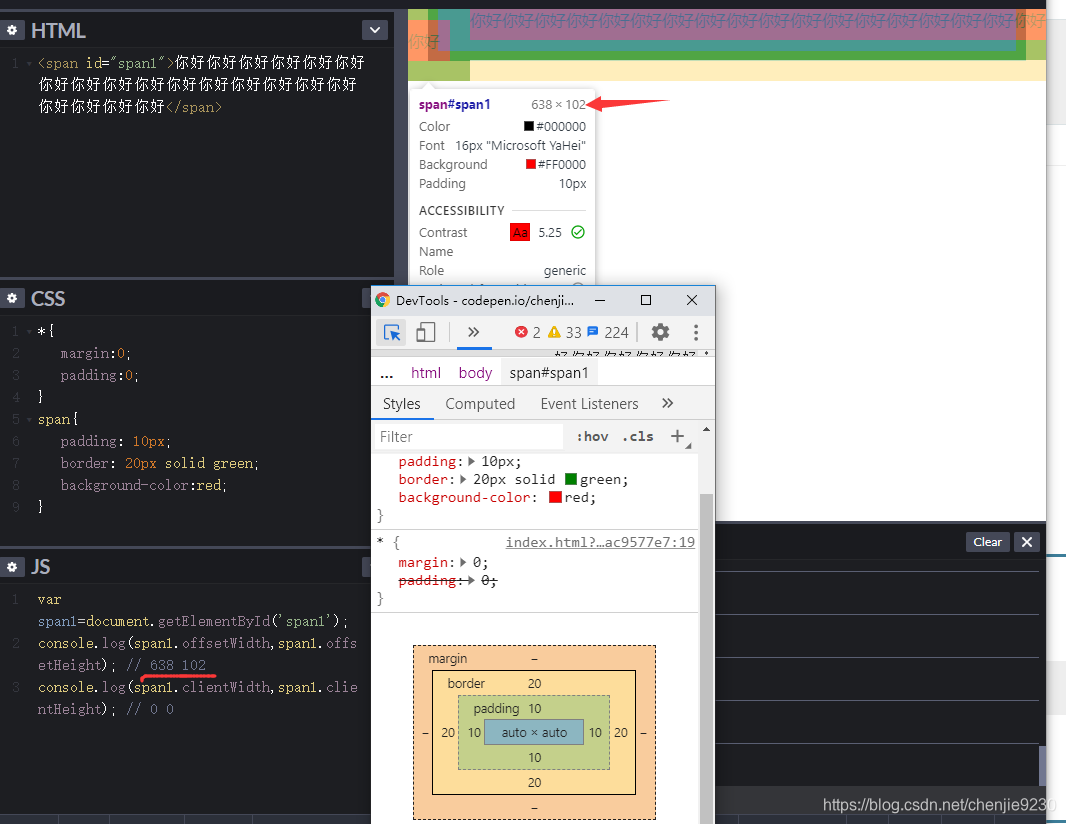Maximize the DevTools window
The height and width of the screenshot is (824, 1066).
646,300
